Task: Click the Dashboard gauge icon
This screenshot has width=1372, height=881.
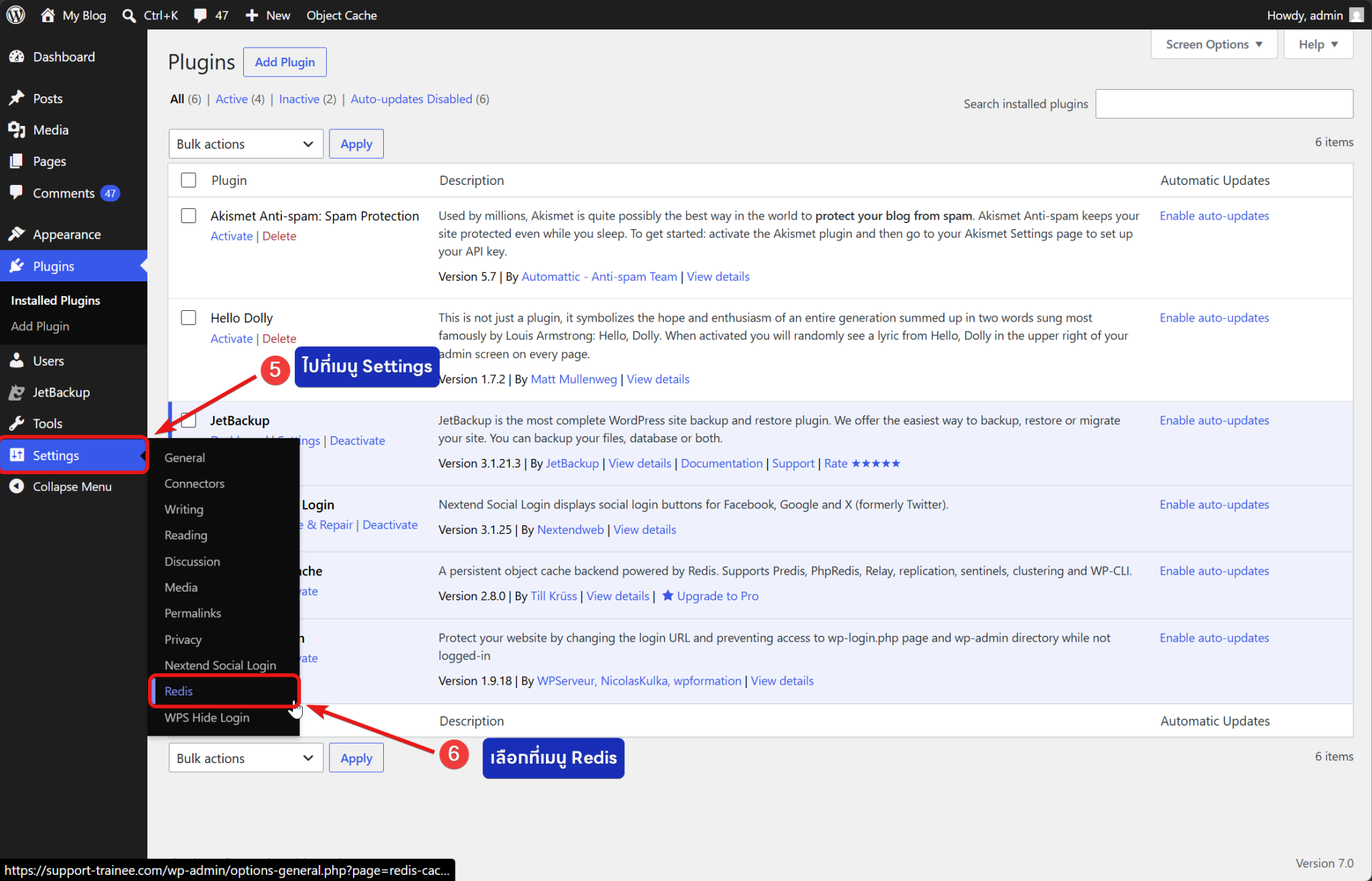Action: tap(17, 57)
